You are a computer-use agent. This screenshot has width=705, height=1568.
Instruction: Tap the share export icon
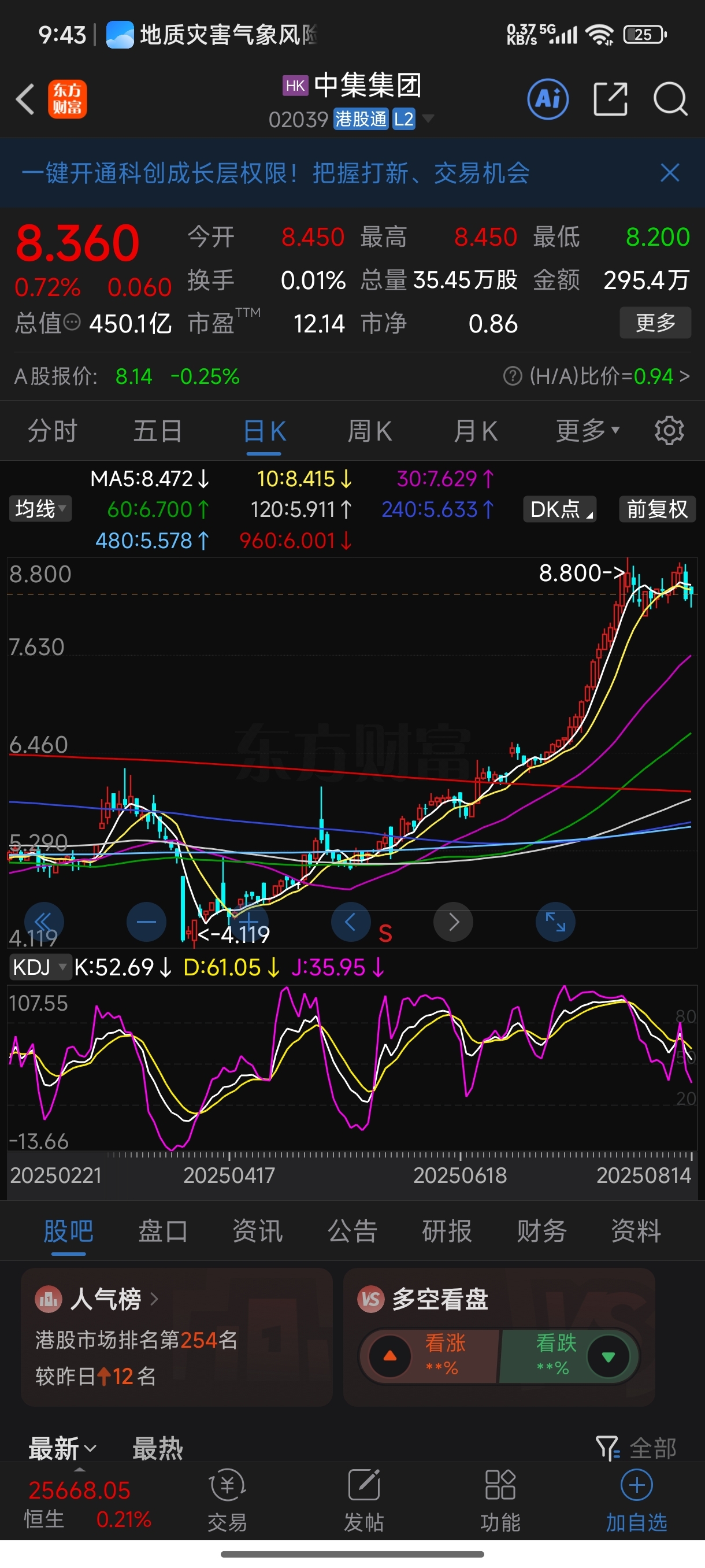pos(610,99)
